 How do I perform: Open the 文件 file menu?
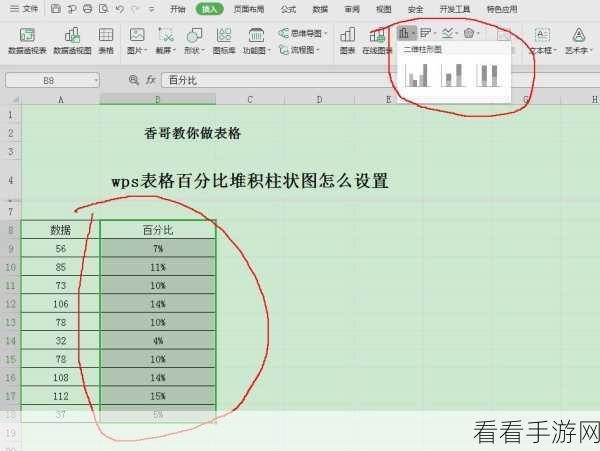(24, 8)
